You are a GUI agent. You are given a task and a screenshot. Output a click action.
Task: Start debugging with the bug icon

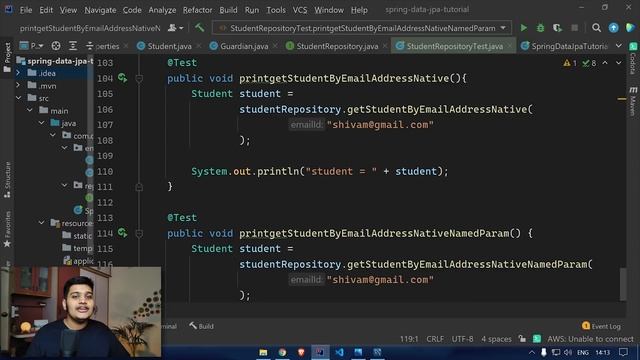pyautogui.click(x=540, y=28)
